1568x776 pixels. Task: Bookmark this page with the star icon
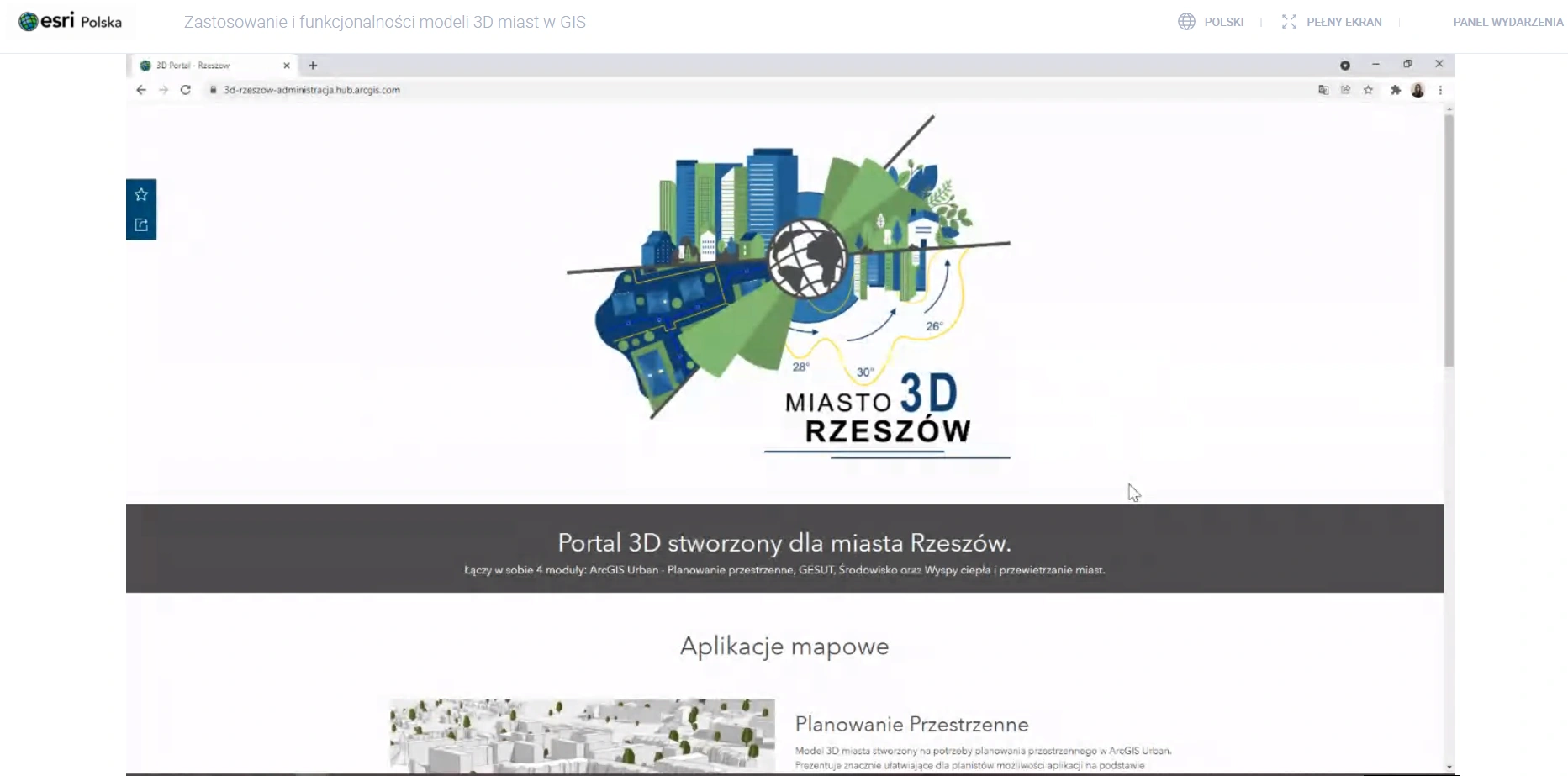pyautogui.click(x=1368, y=90)
